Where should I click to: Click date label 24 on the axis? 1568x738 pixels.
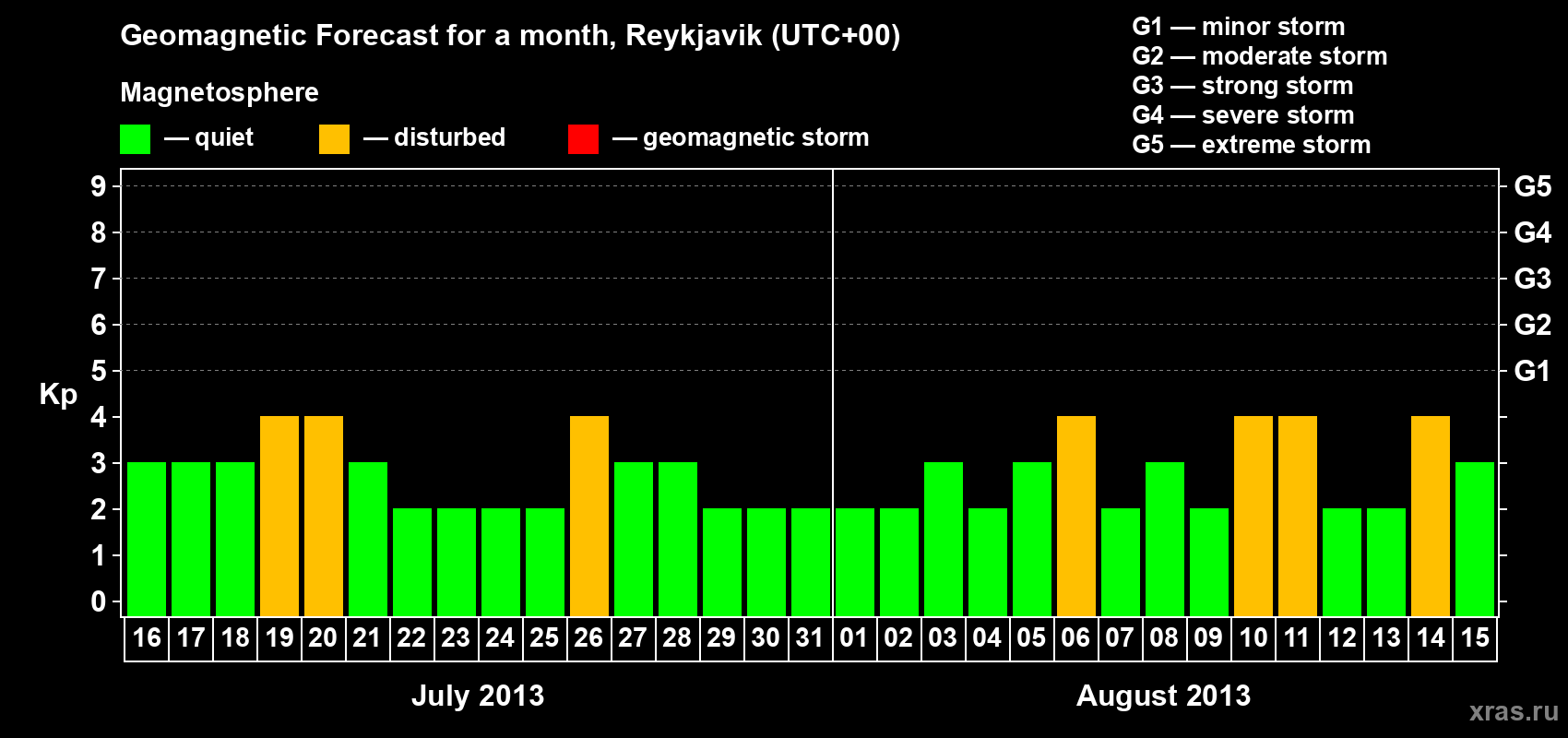[501, 637]
